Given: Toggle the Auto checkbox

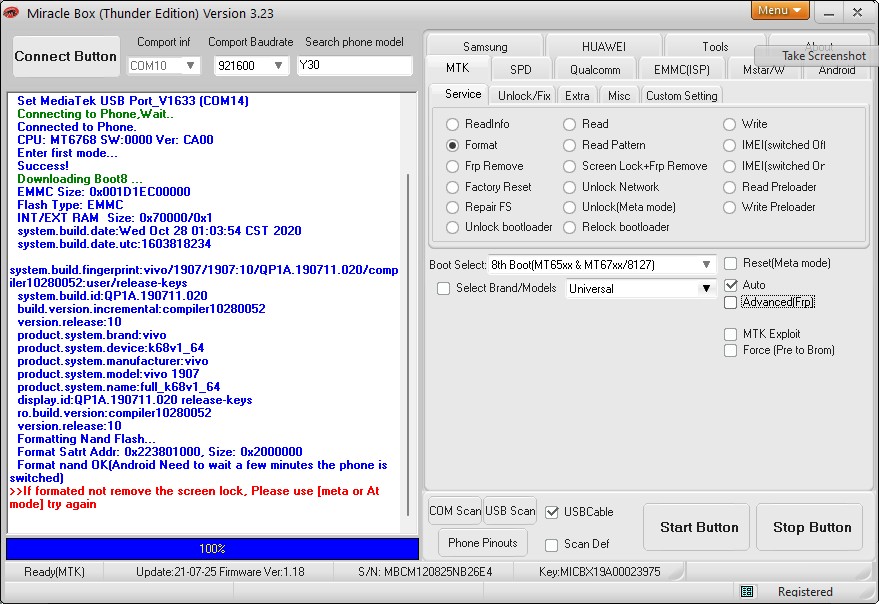Looking at the screenshot, I should pyautogui.click(x=730, y=285).
